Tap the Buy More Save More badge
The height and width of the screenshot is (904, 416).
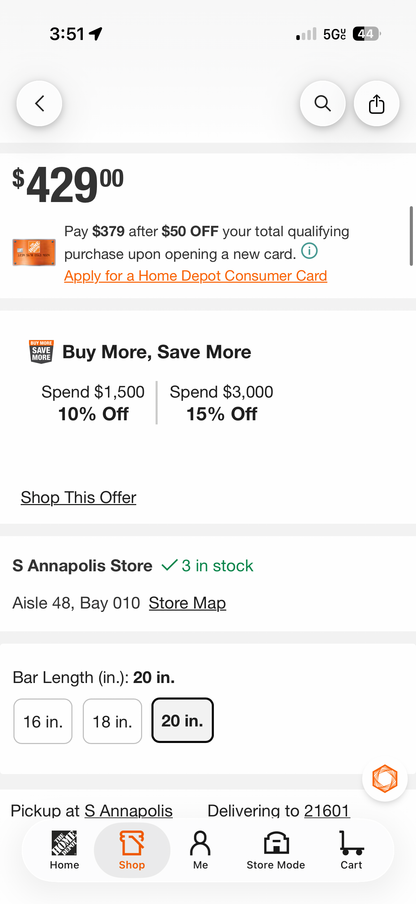point(41,351)
